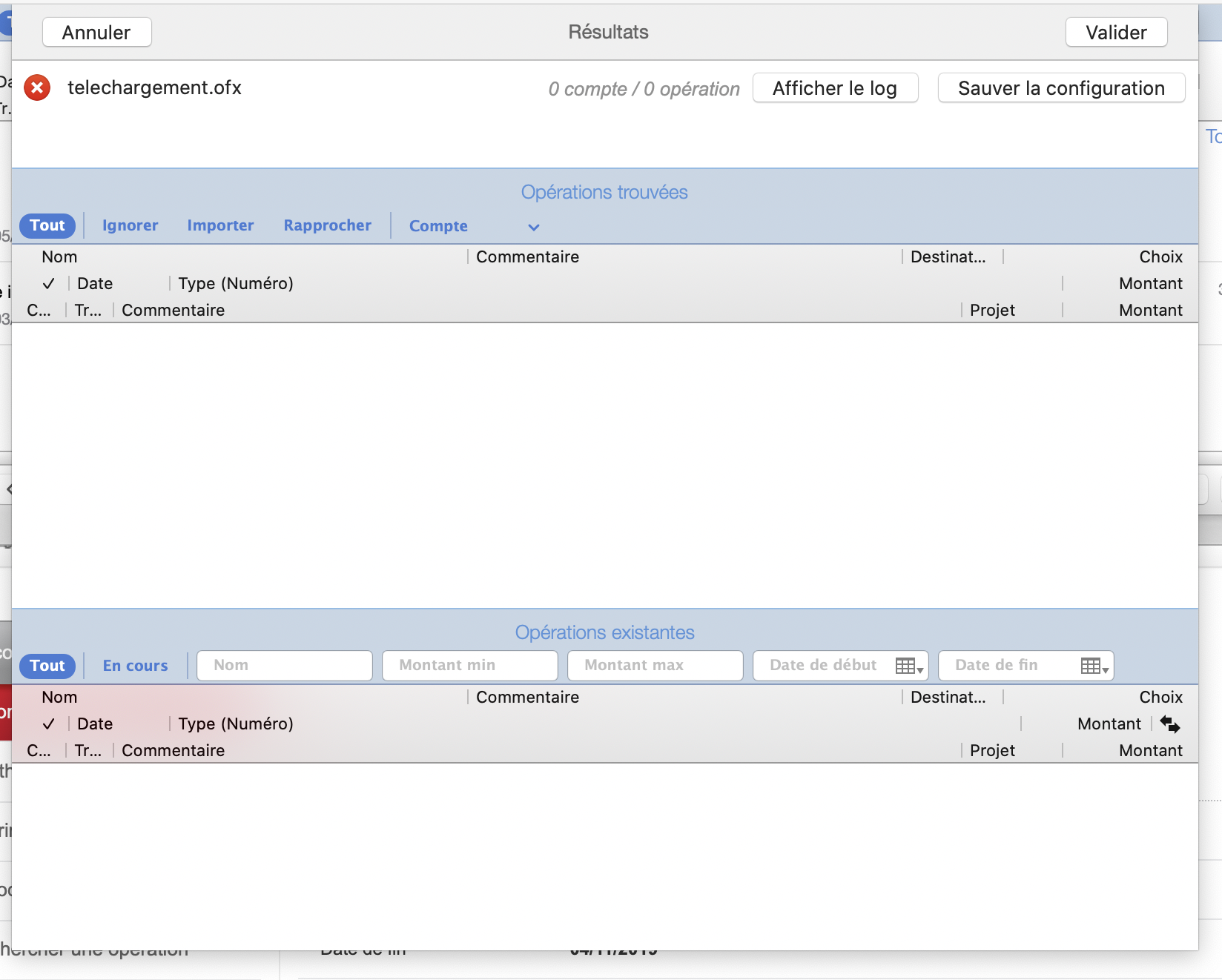
Task: Enable the En cours filter
Action: pos(135,666)
